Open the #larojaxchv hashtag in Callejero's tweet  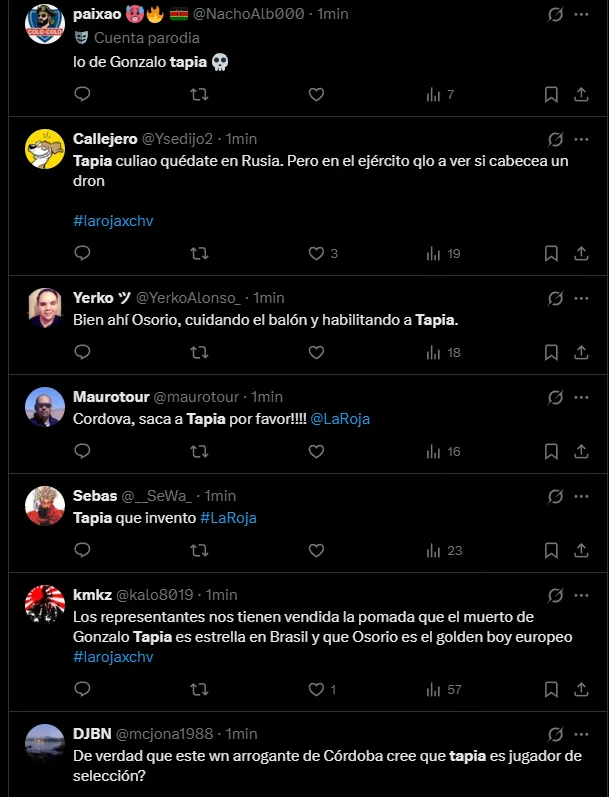coord(113,220)
